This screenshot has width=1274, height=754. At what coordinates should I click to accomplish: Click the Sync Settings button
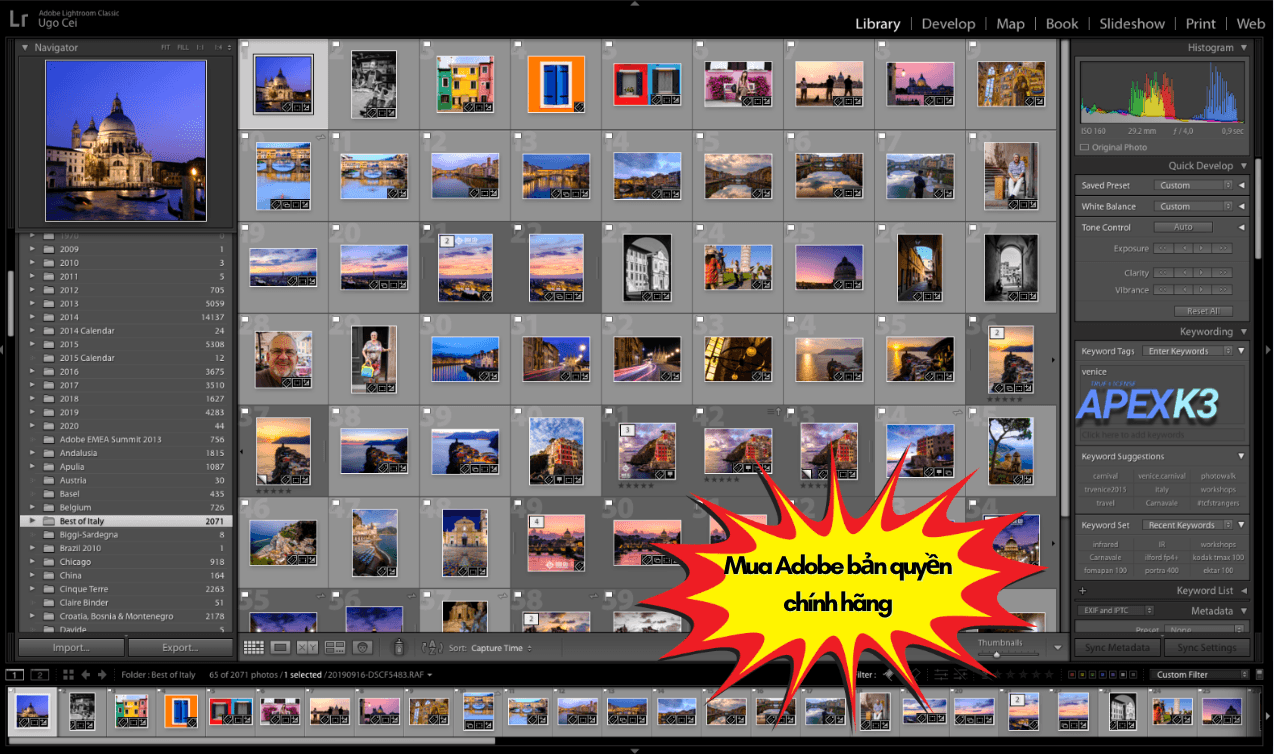pos(1207,648)
